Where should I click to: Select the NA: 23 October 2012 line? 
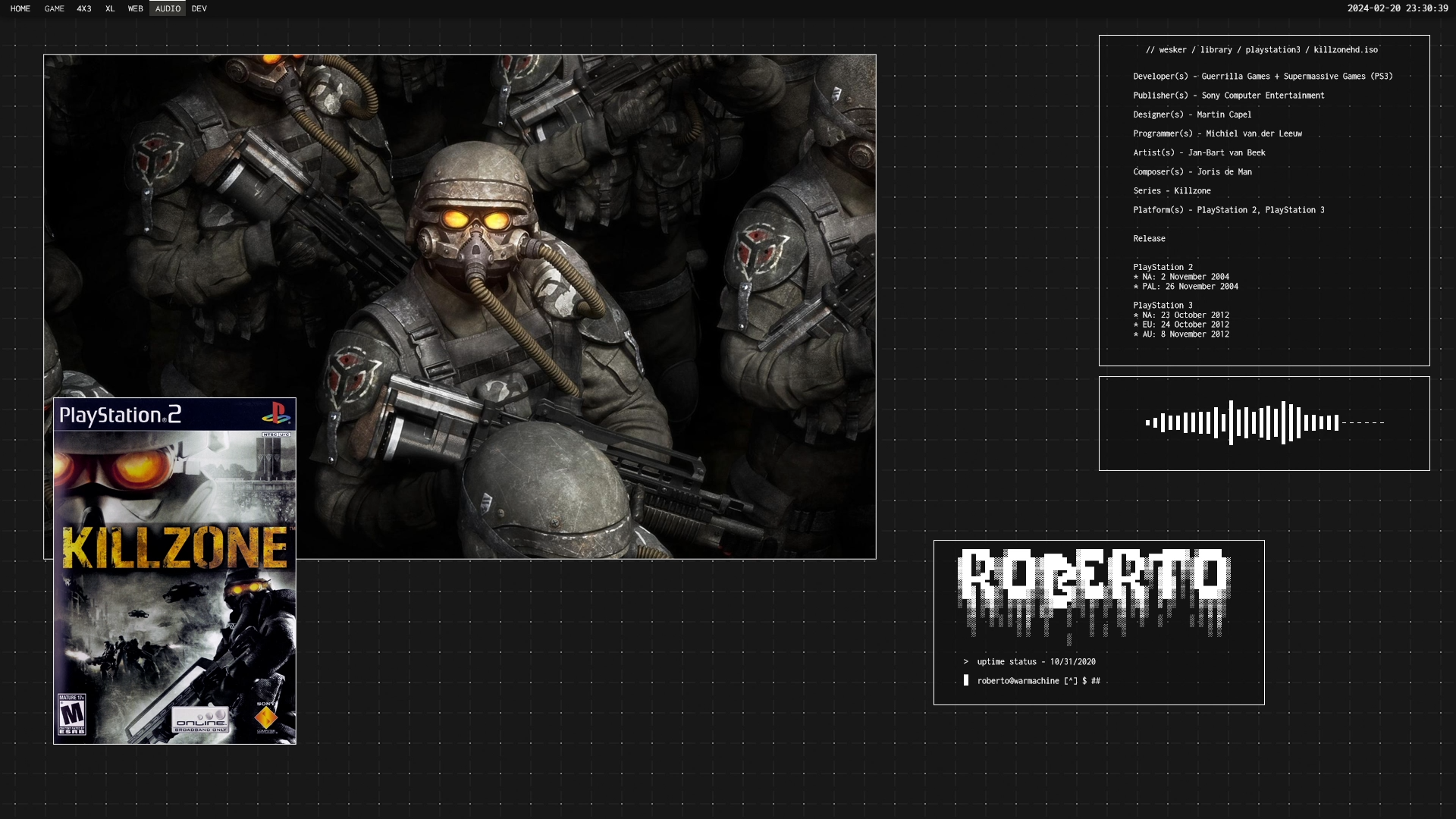coord(1181,315)
